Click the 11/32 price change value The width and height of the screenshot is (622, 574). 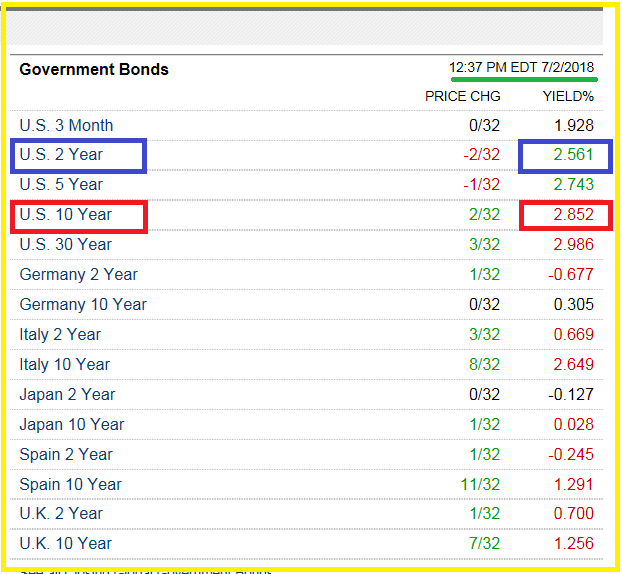click(x=480, y=485)
